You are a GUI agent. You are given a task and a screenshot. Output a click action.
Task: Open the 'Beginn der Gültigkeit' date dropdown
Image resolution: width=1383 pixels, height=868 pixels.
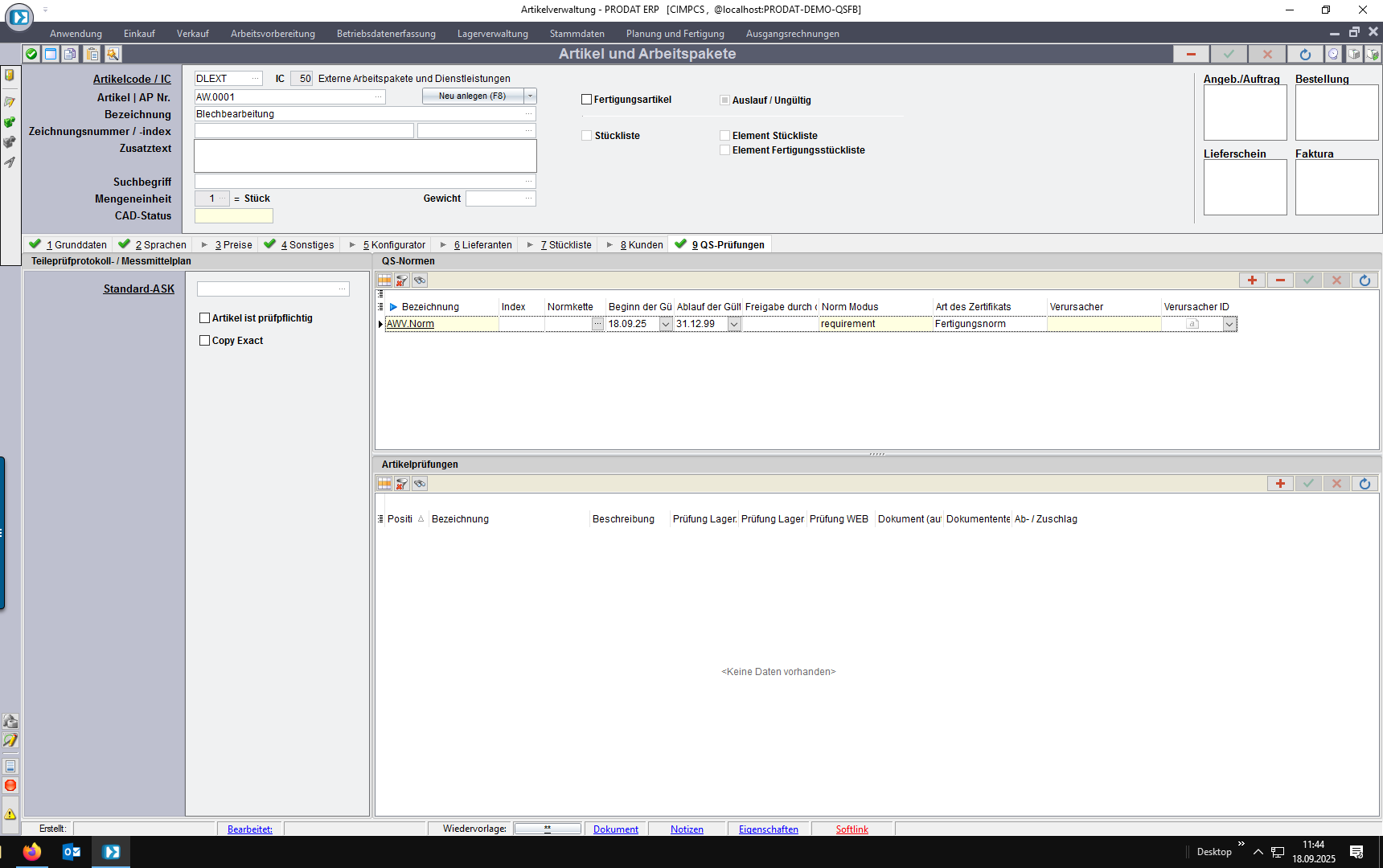666,324
